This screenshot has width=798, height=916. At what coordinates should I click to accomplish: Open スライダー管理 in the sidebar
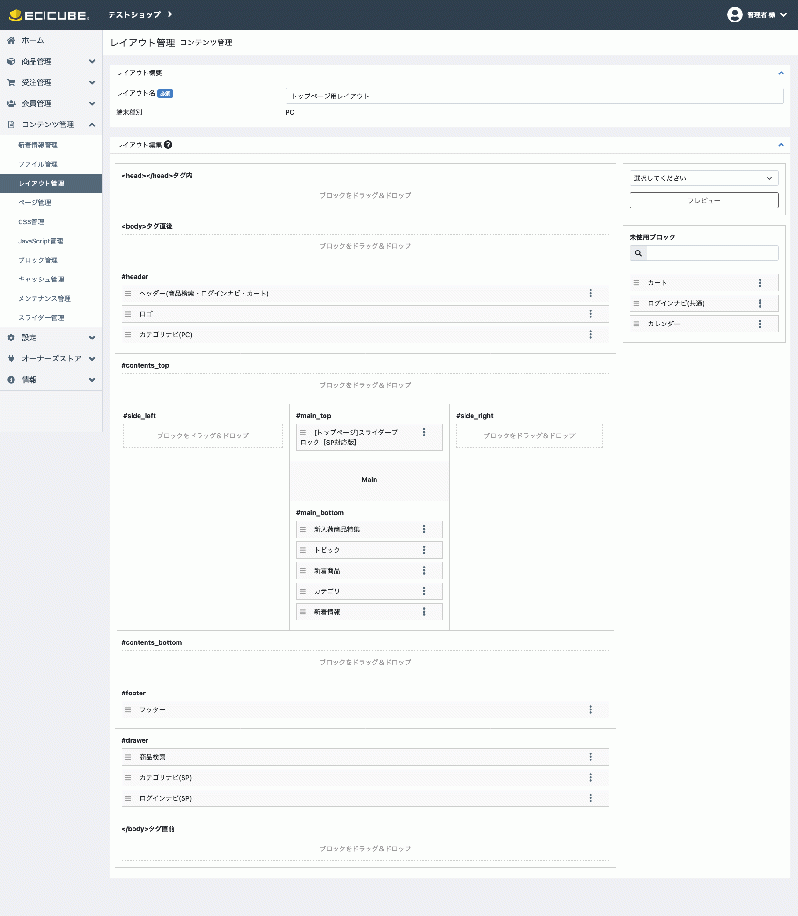[x=51, y=318]
